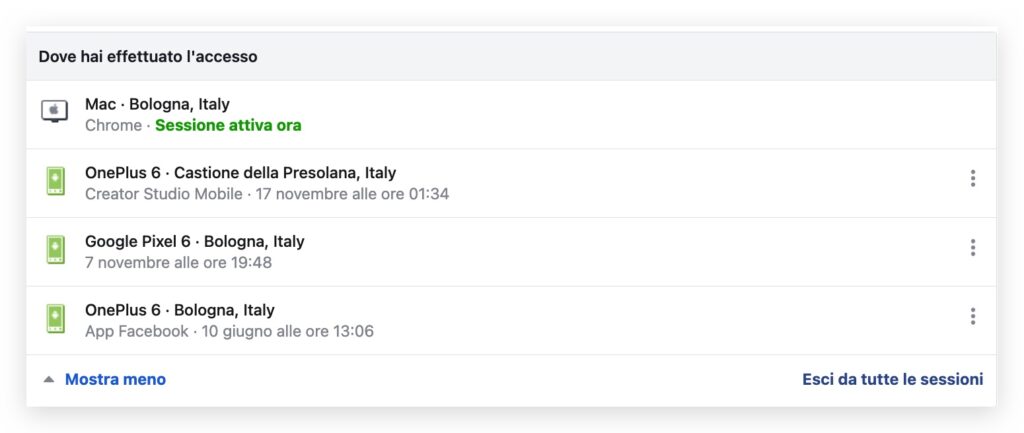Click the OnePlus 6 Bologna phone icon
Image resolution: width=1024 pixels, height=433 pixels.
tap(56, 318)
